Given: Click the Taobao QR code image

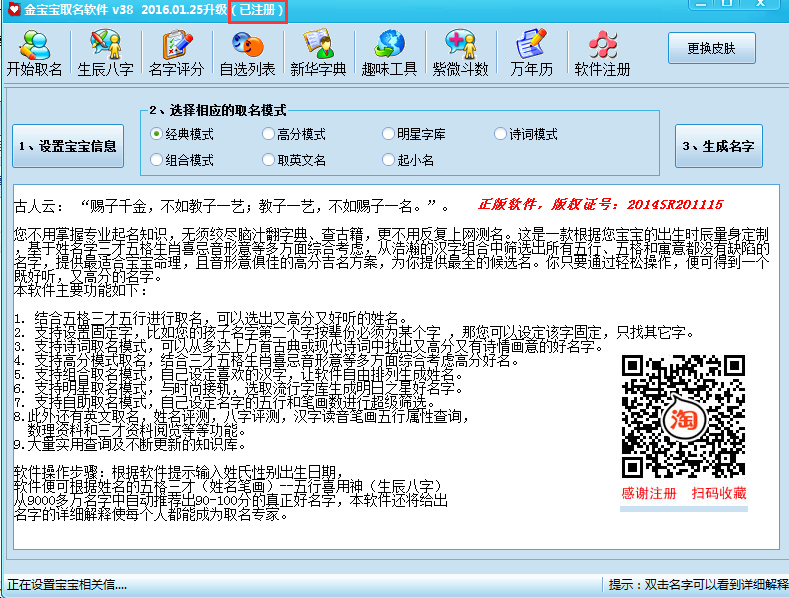Looking at the screenshot, I should [683, 415].
